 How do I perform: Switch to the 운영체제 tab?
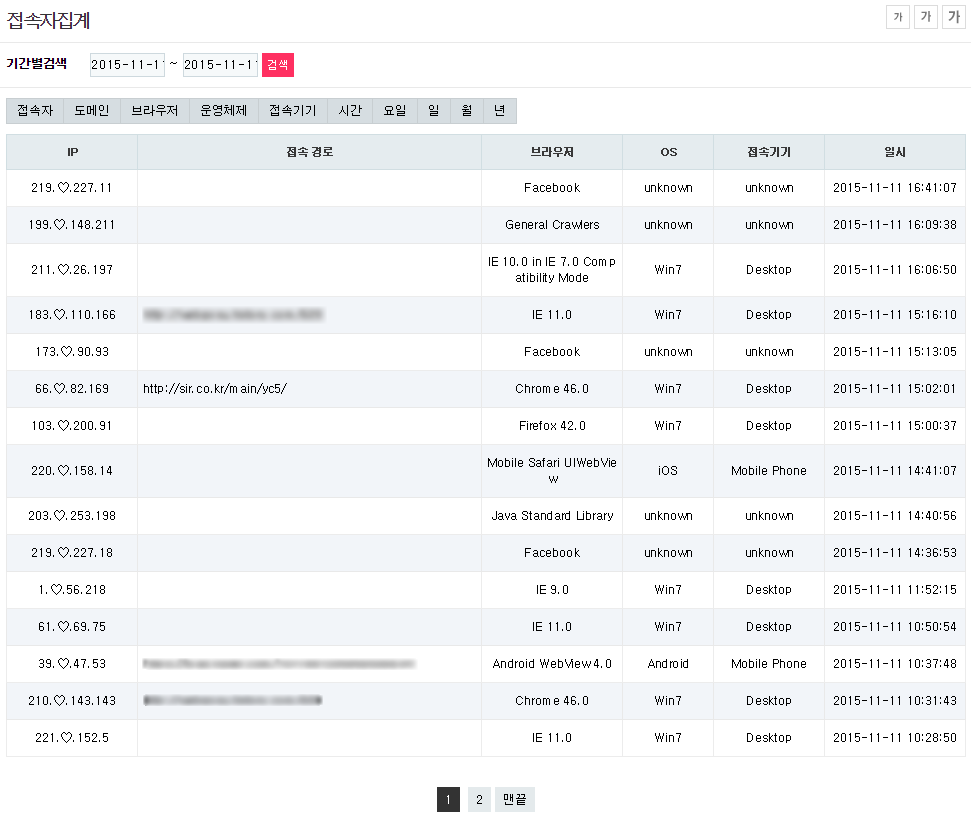(x=224, y=111)
